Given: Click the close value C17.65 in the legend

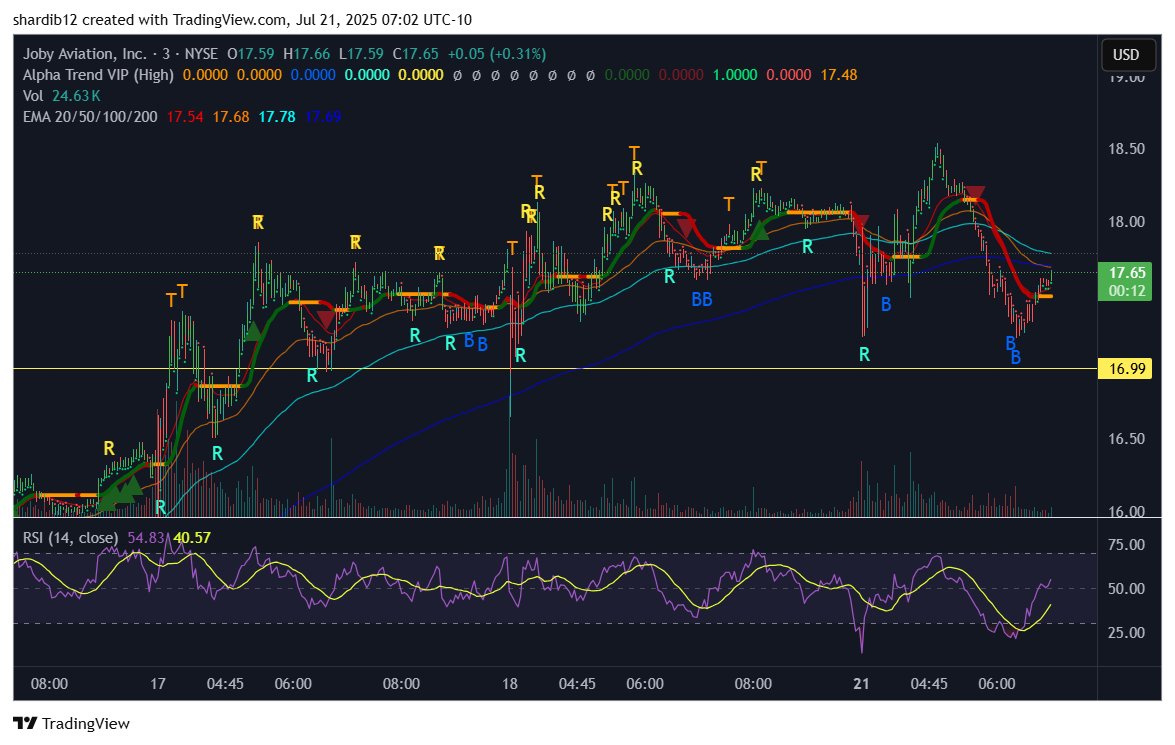Looking at the screenshot, I should pos(416,54).
